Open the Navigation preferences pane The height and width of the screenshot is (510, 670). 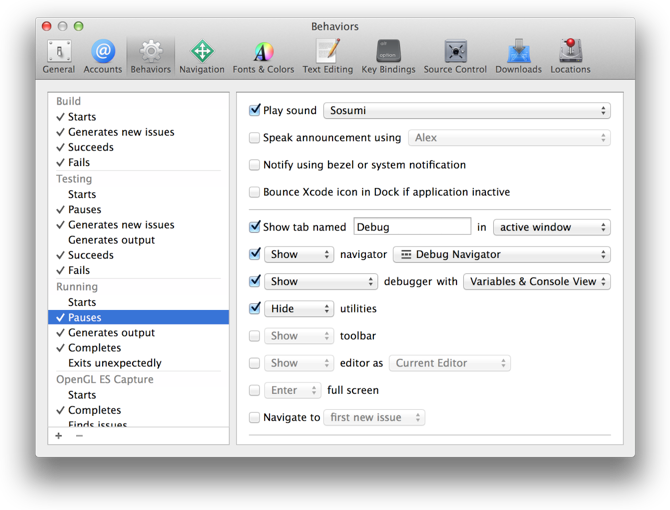202,57
